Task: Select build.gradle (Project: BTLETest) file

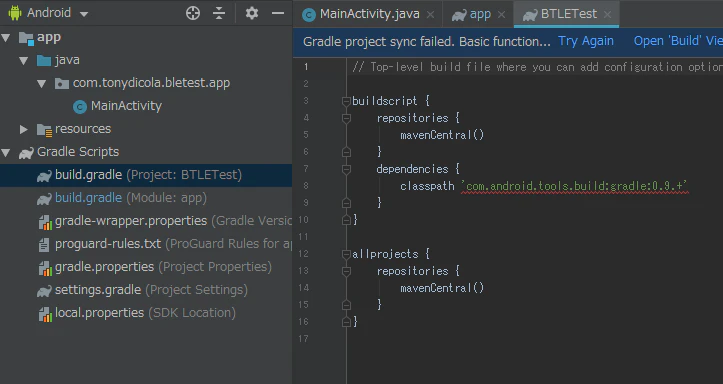Action: 146,175
